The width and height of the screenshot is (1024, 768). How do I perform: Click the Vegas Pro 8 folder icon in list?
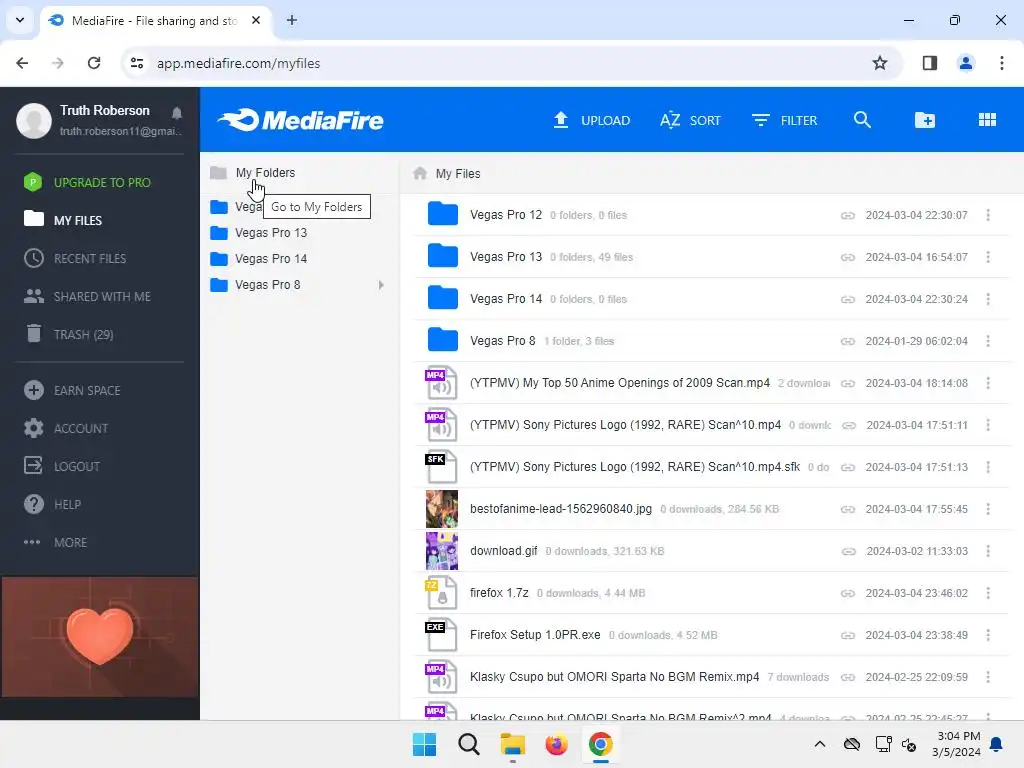pyautogui.click(x=442, y=340)
